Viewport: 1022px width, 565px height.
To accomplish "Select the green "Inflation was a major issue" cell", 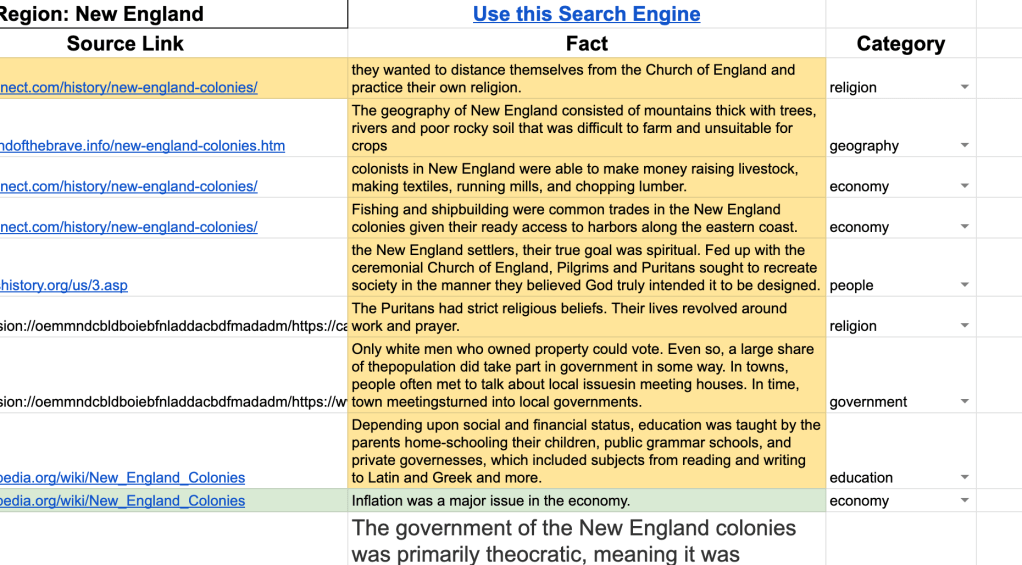I will coord(586,501).
